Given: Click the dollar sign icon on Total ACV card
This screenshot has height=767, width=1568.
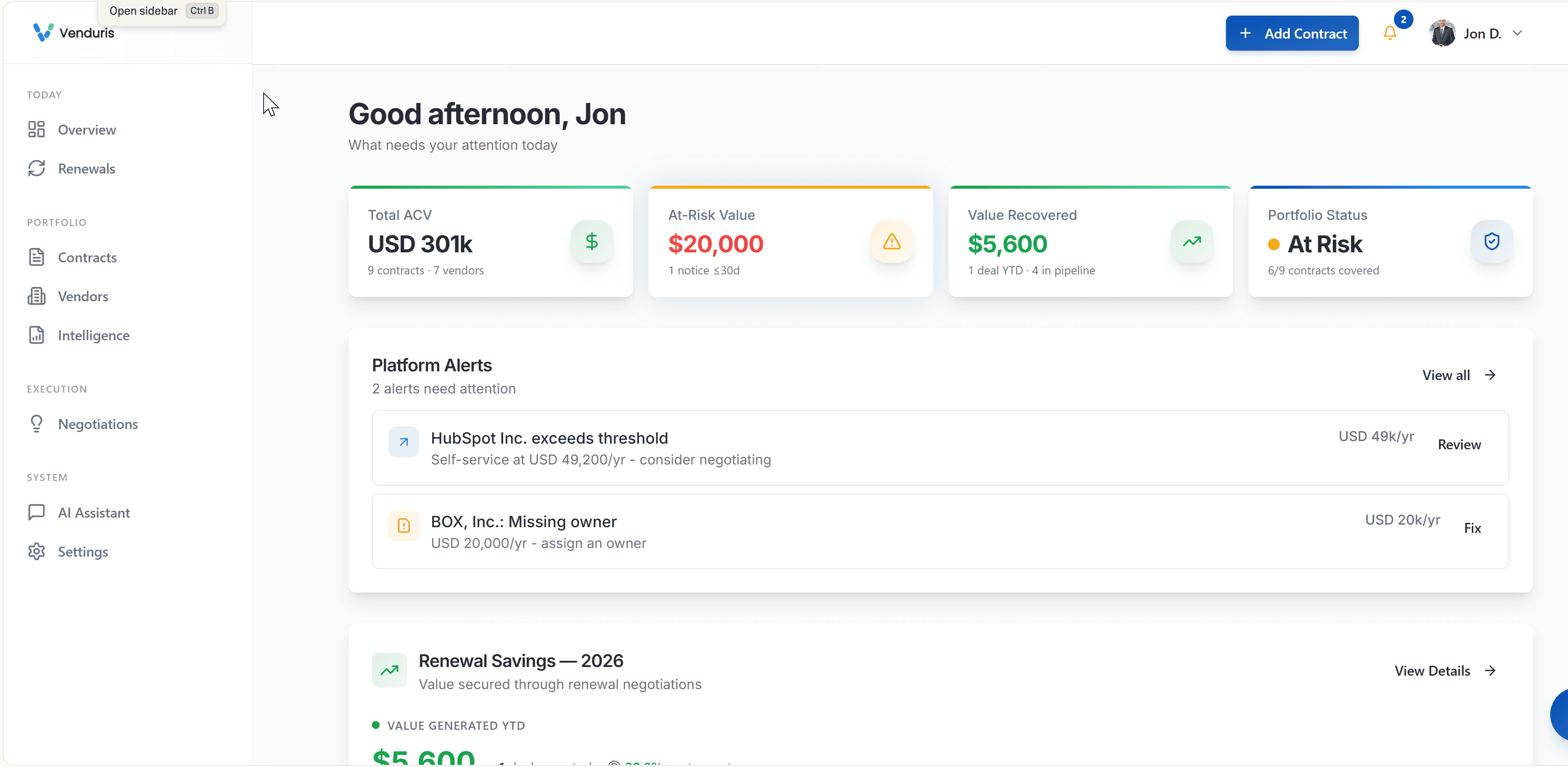Looking at the screenshot, I should click(591, 242).
